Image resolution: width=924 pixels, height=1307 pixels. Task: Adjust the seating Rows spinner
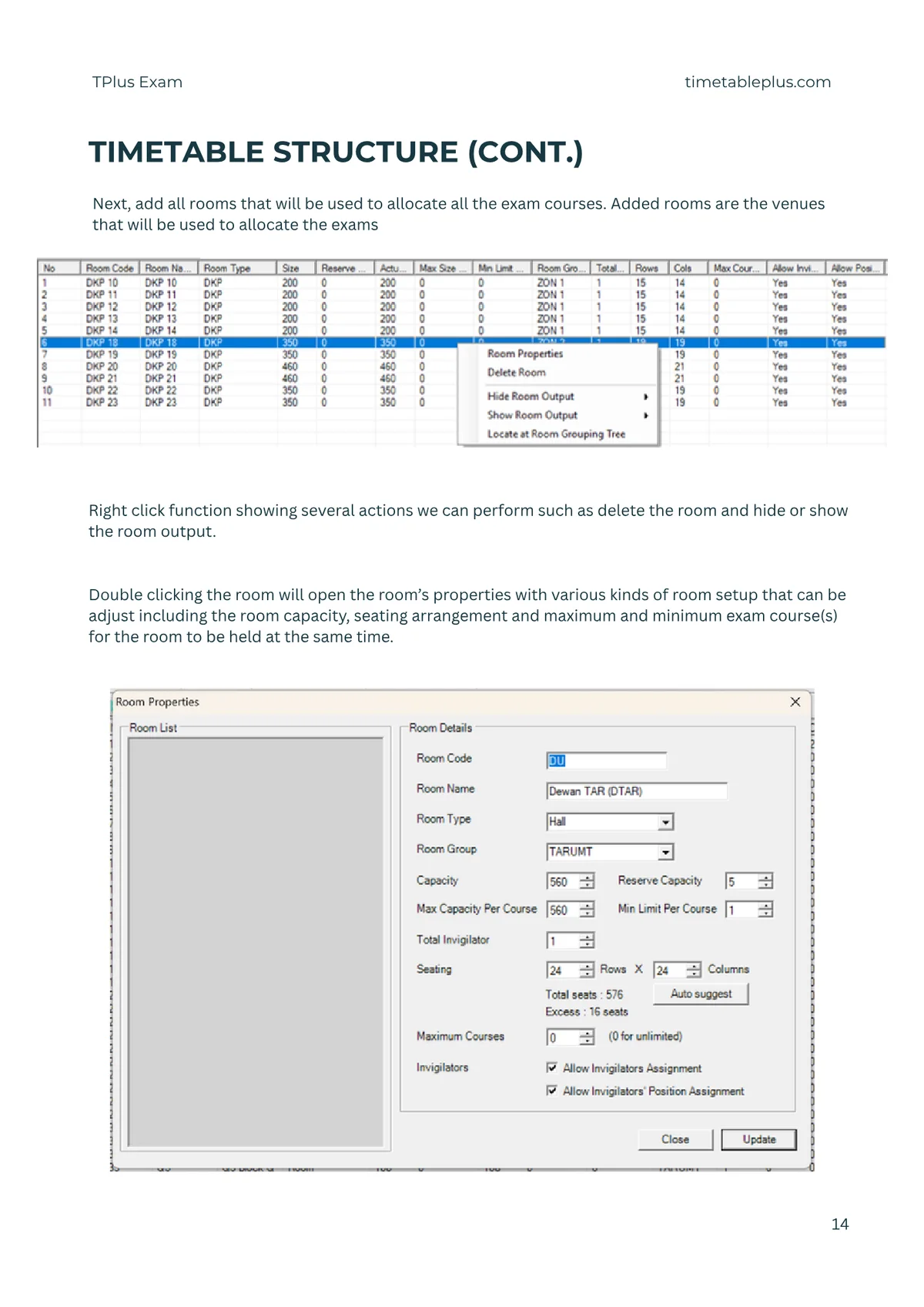588,970
